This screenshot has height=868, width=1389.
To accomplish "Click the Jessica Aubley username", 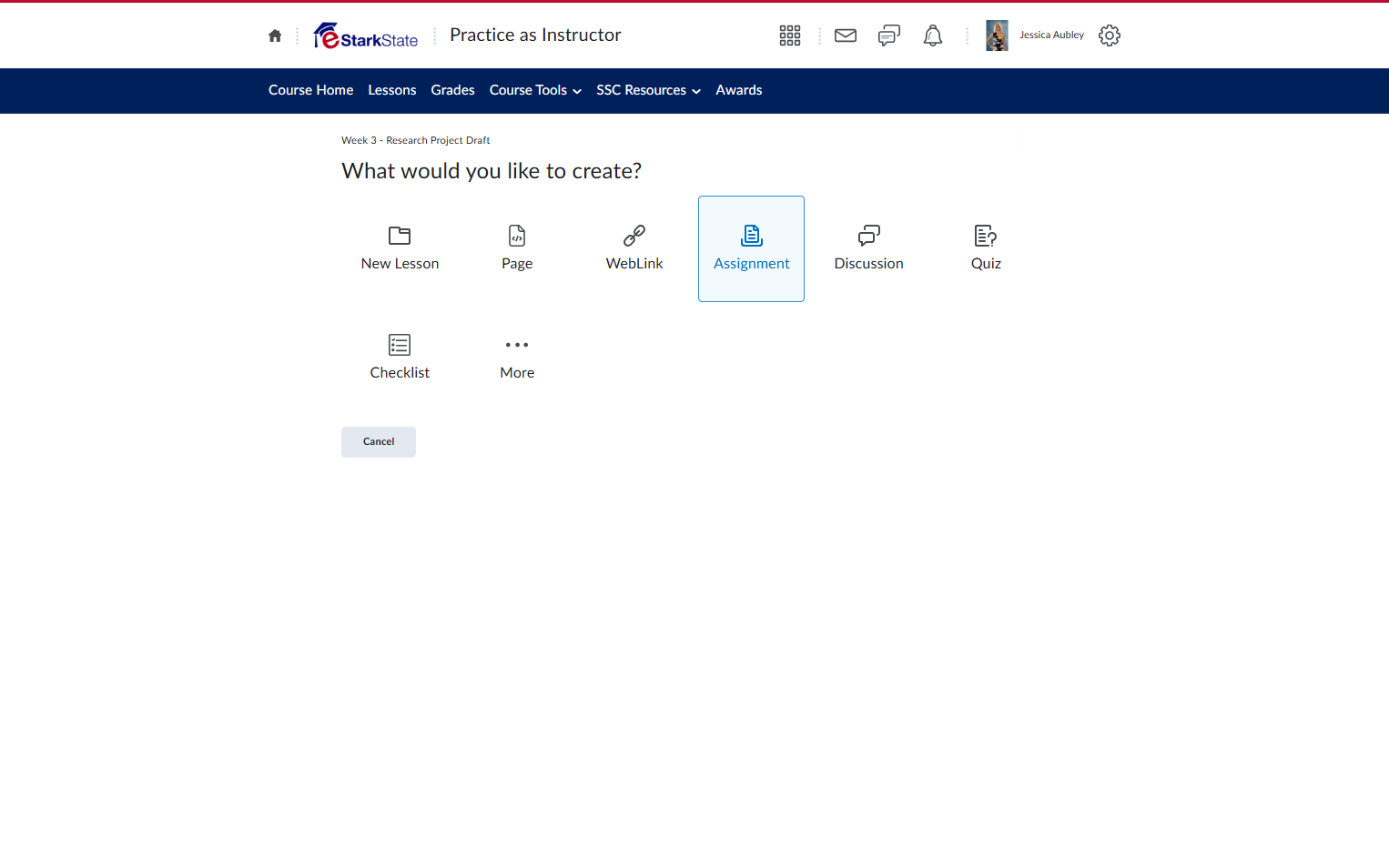I will [x=1051, y=35].
